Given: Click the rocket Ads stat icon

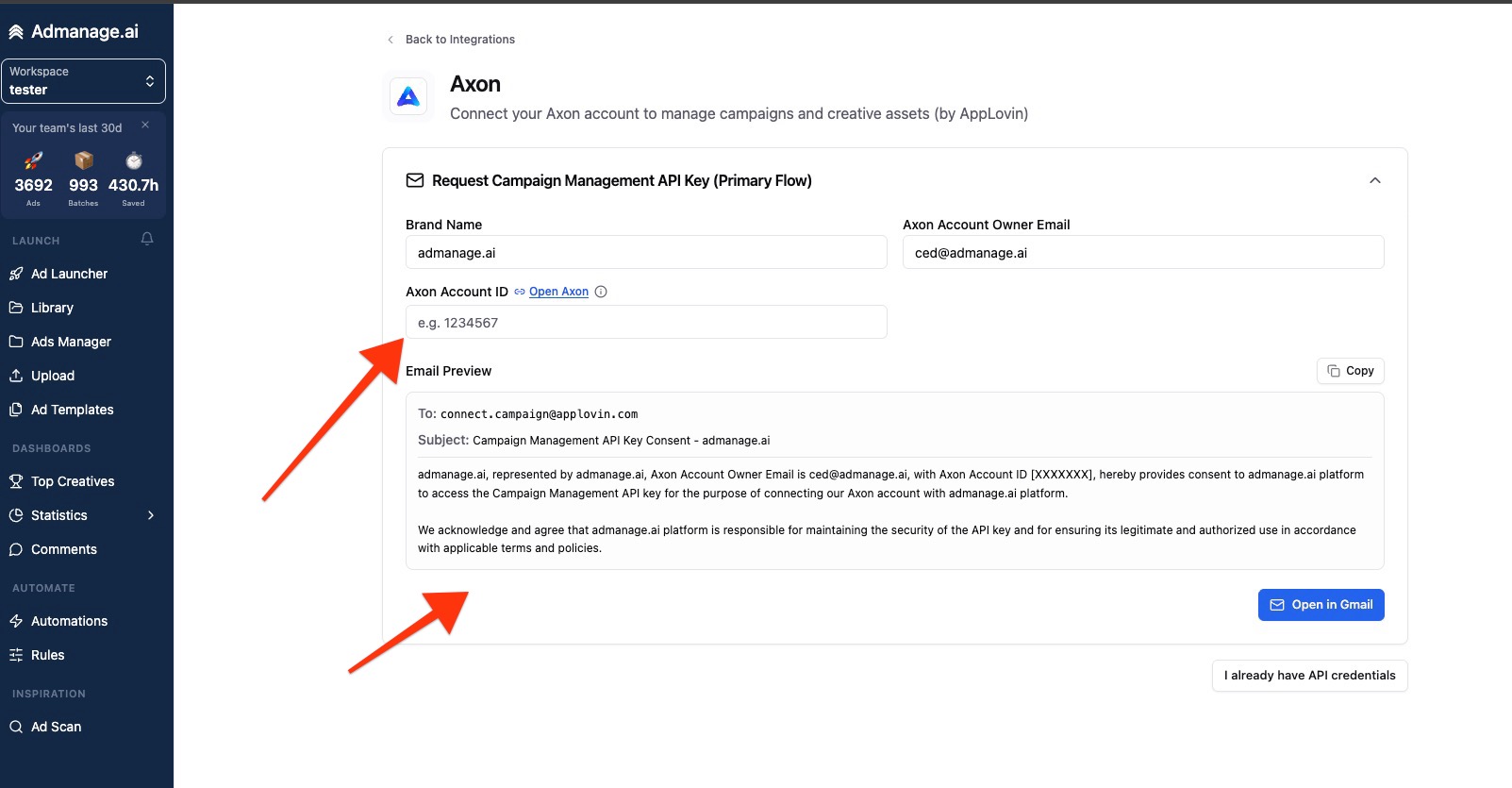Looking at the screenshot, I should click(33, 160).
